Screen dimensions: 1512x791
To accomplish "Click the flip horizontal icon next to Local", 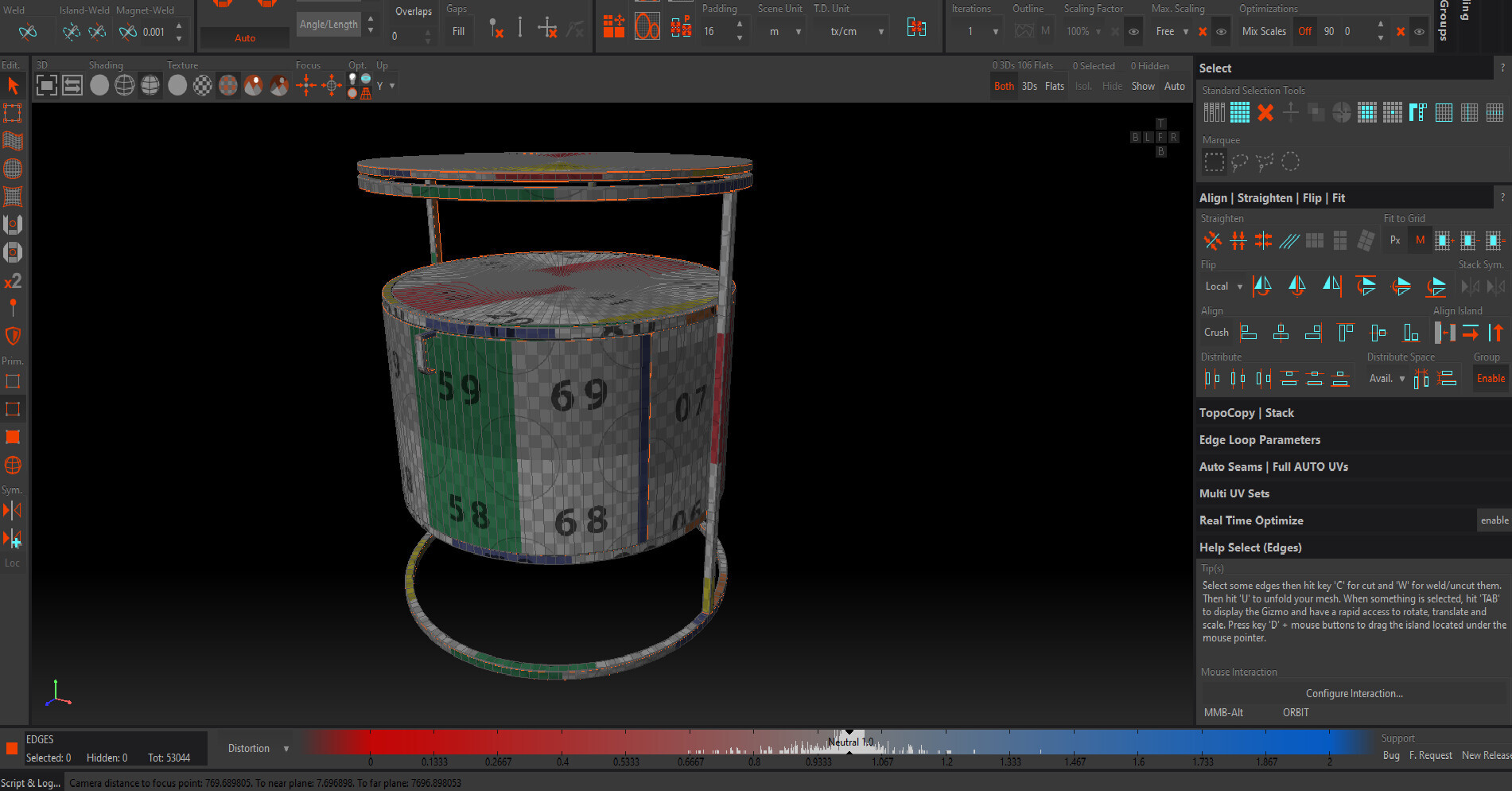I will coord(1261,286).
